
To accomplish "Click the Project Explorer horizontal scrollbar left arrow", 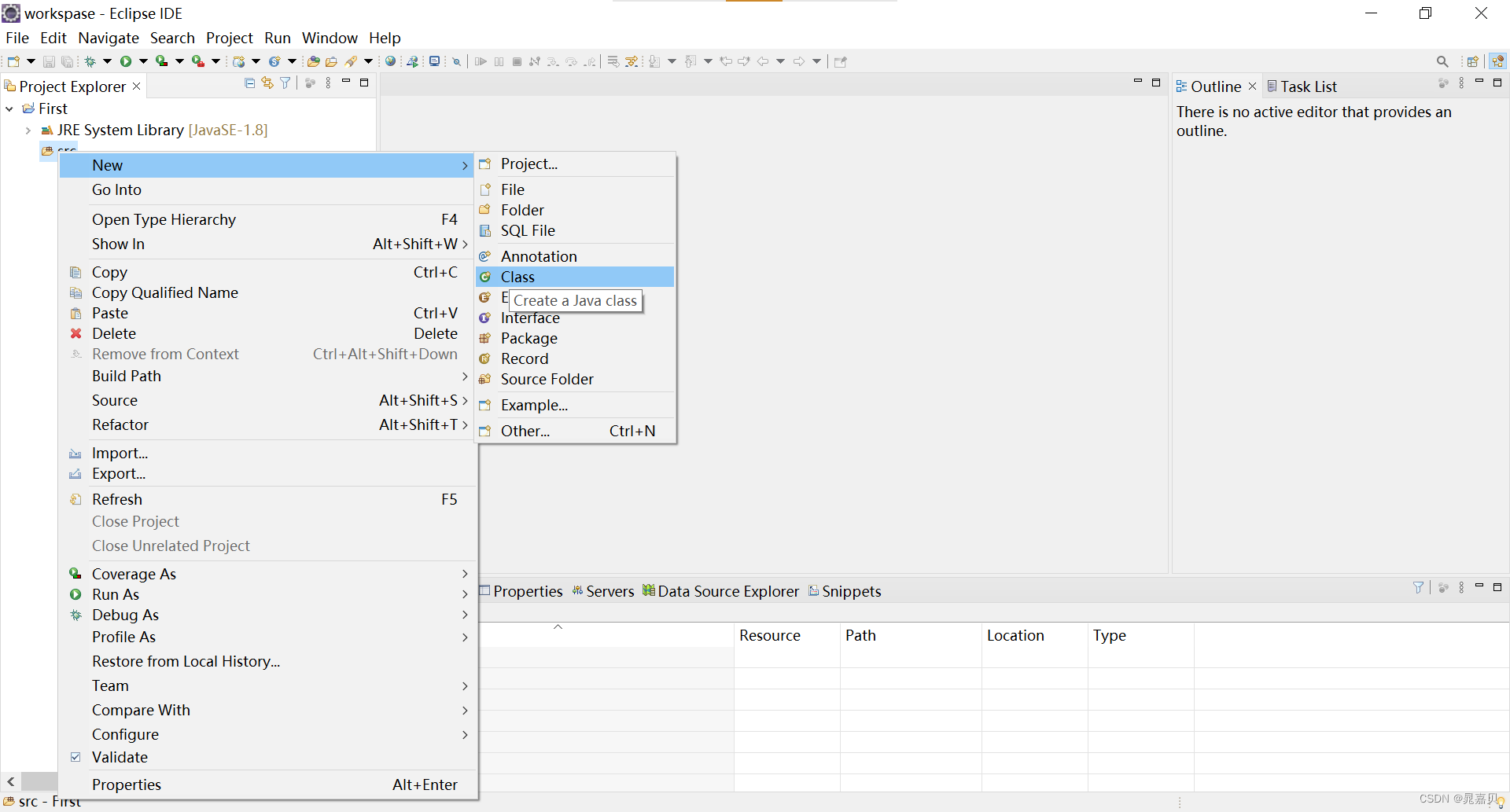I will click(11, 781).
